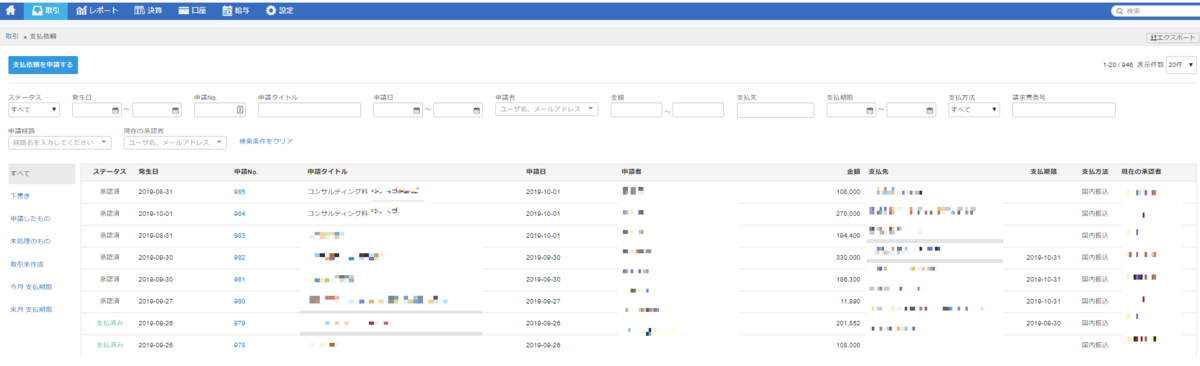
Task: Open calendar for 支払期限 start date
Action: (x=870, y=110)
